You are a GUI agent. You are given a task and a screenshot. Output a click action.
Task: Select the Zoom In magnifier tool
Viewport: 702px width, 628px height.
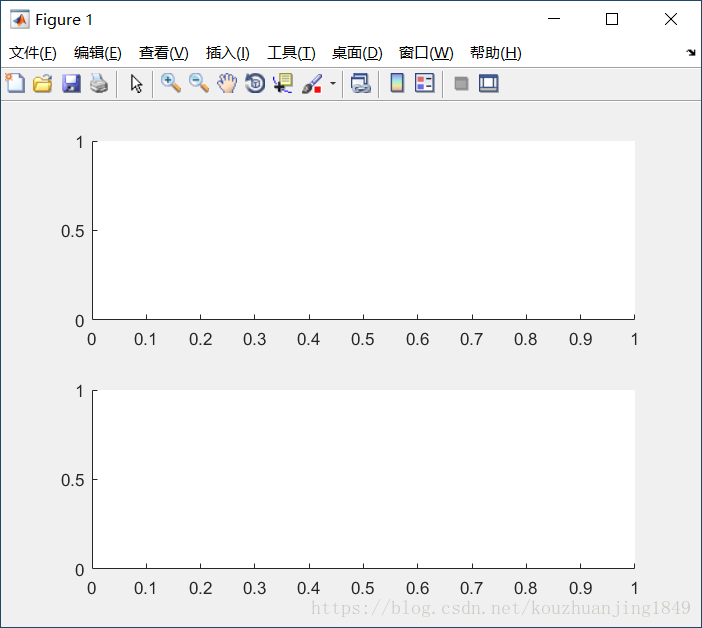[x=171, y=84]
